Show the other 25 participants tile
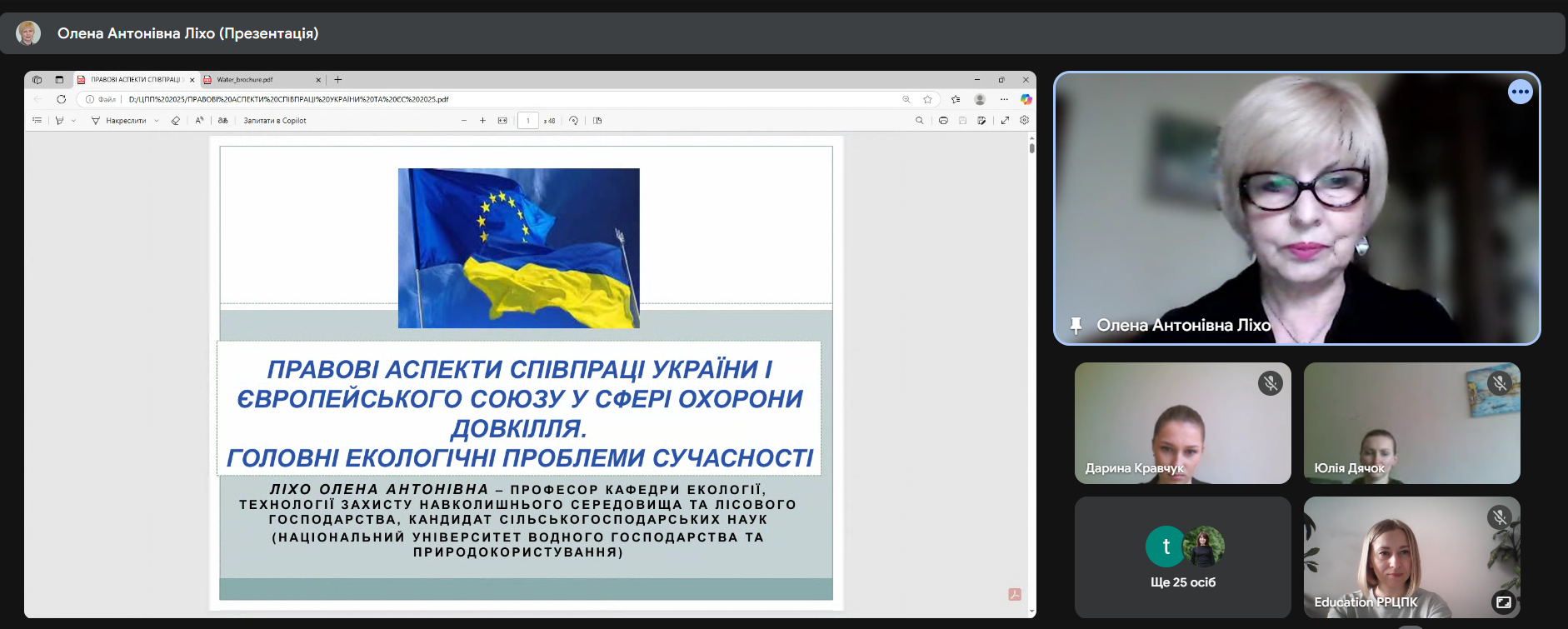The image size is (1568, 629). pos(1182,557)
